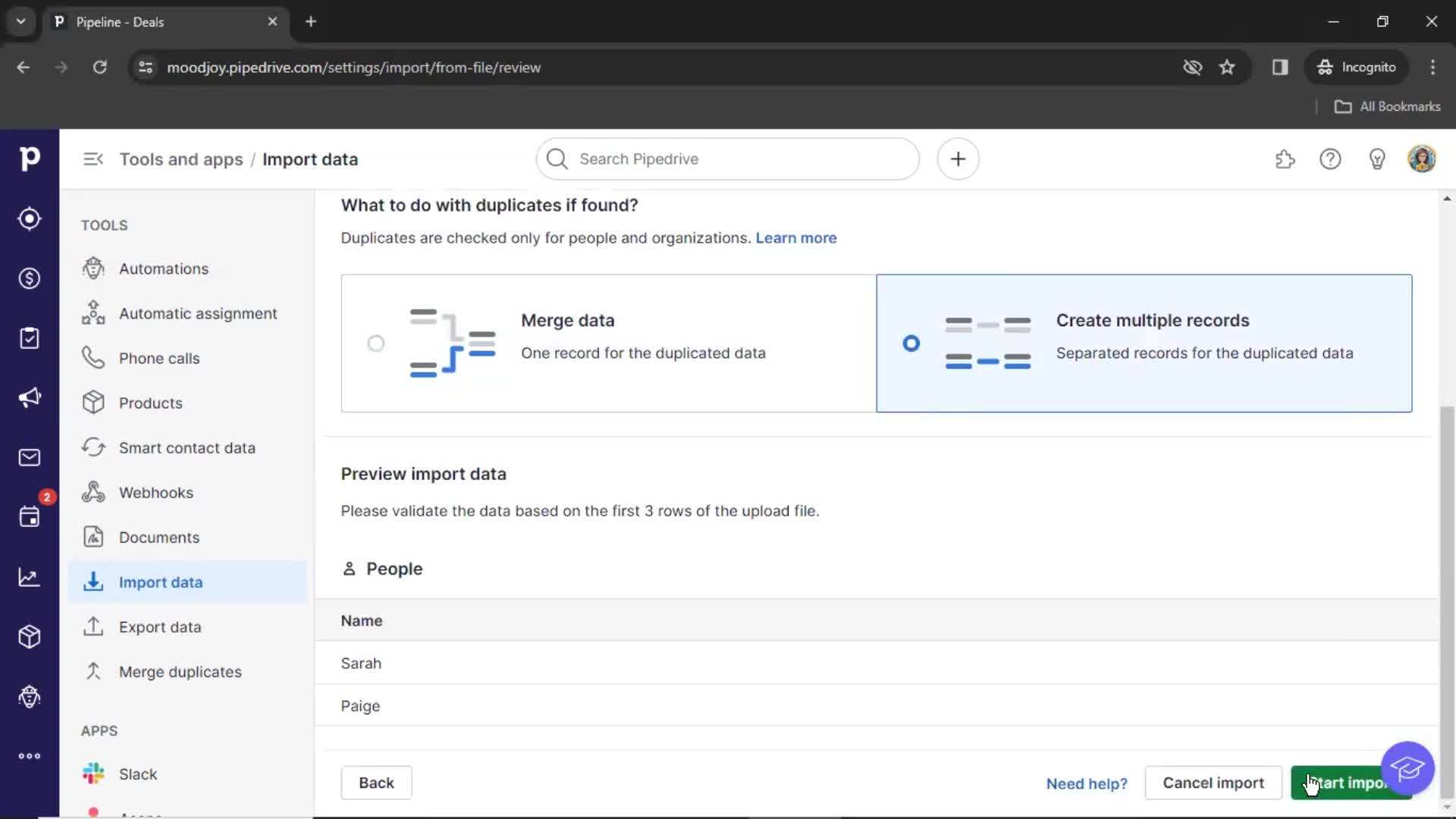Open the Slack app integration

pyautogui.click(x=138, y=773)
